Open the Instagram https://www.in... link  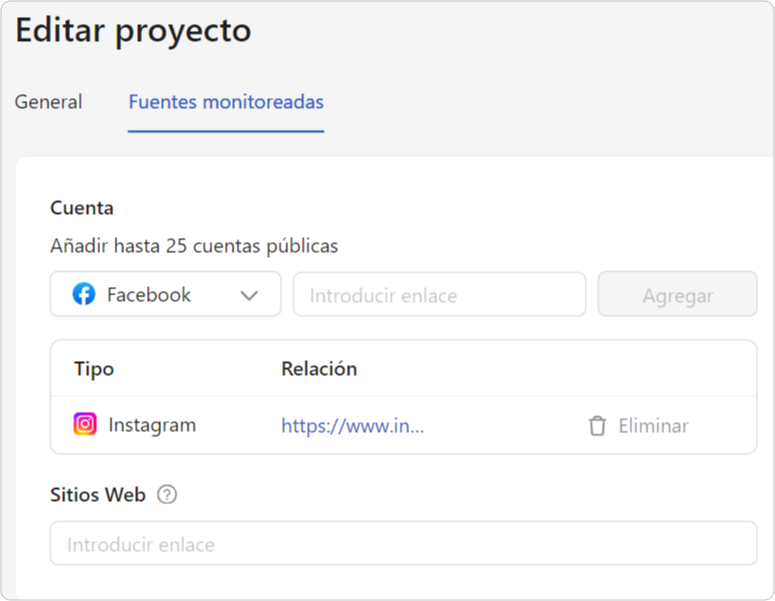pos(352,426)
